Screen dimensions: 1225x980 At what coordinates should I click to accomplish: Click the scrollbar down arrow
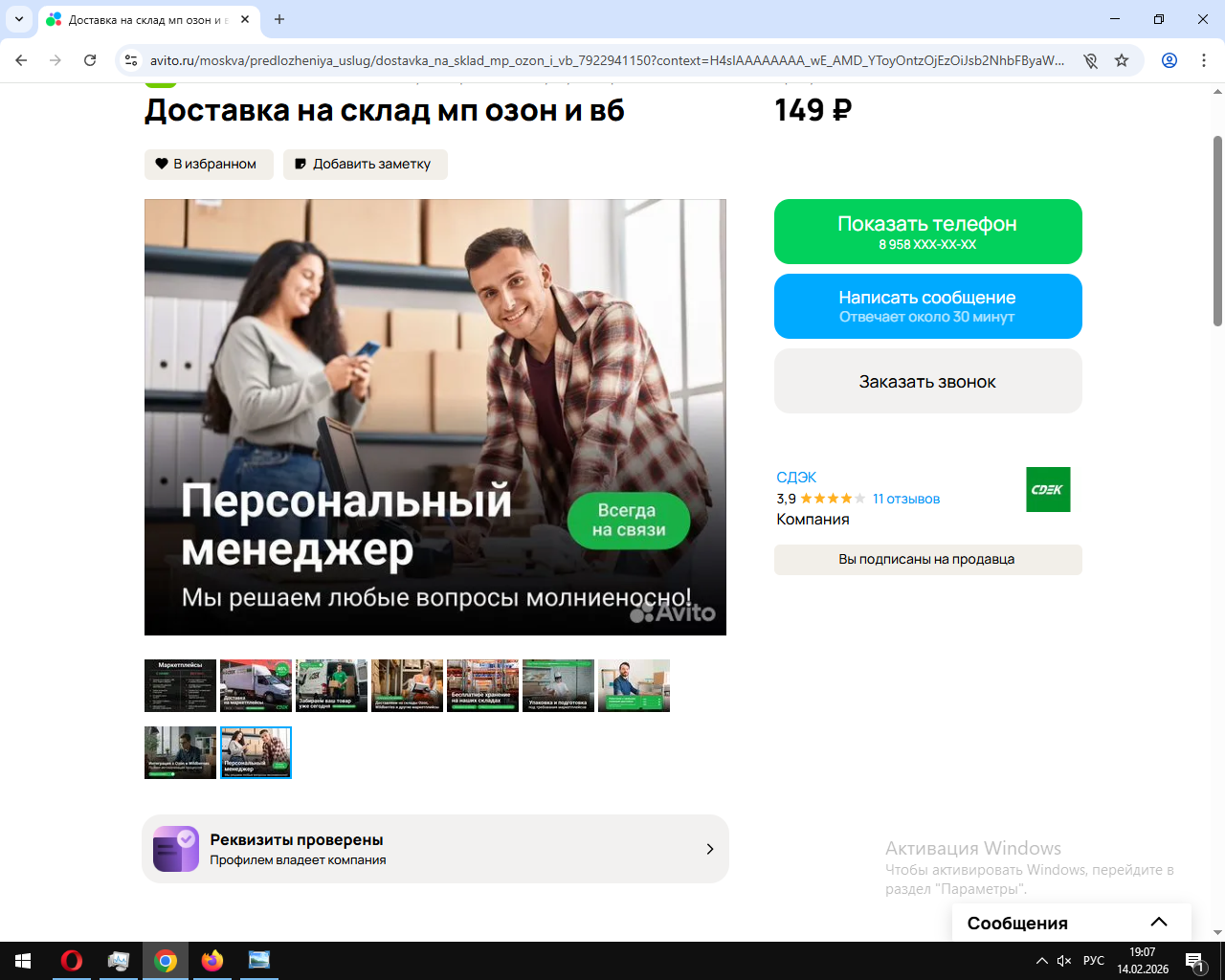pos(1218,932)
